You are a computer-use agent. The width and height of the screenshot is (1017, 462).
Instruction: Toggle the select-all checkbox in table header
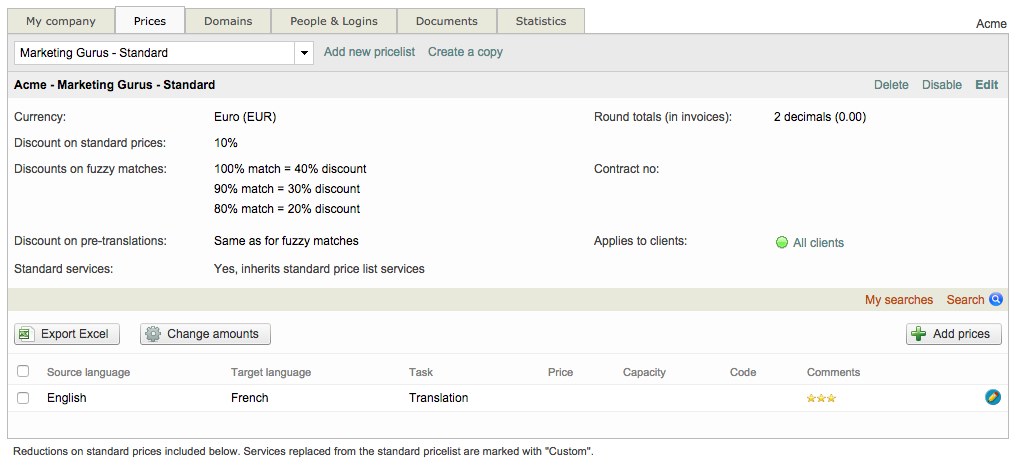point(23,372)
